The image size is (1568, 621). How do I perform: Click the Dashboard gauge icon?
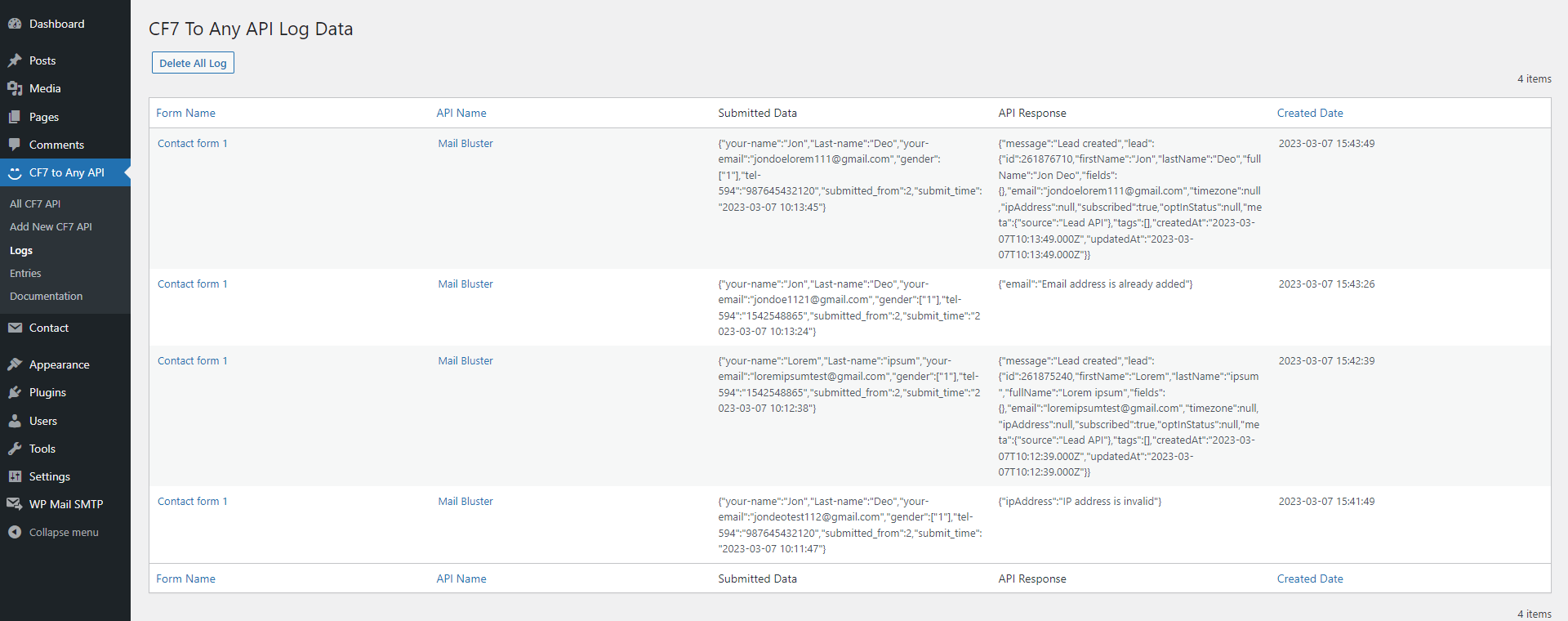[15, 25]
